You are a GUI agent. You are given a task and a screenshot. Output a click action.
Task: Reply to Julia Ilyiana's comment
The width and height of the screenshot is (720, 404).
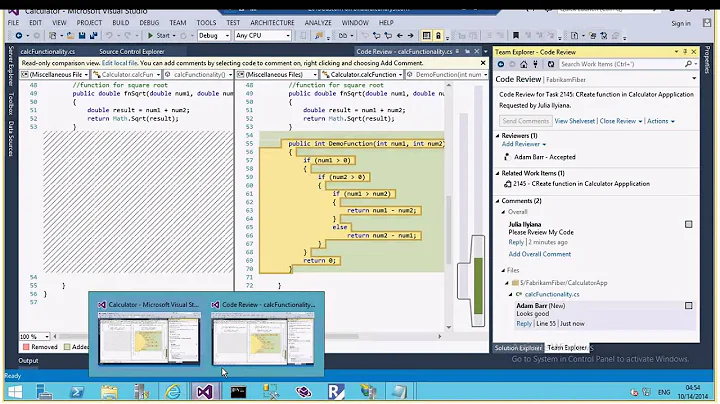(x=516, y=242)
